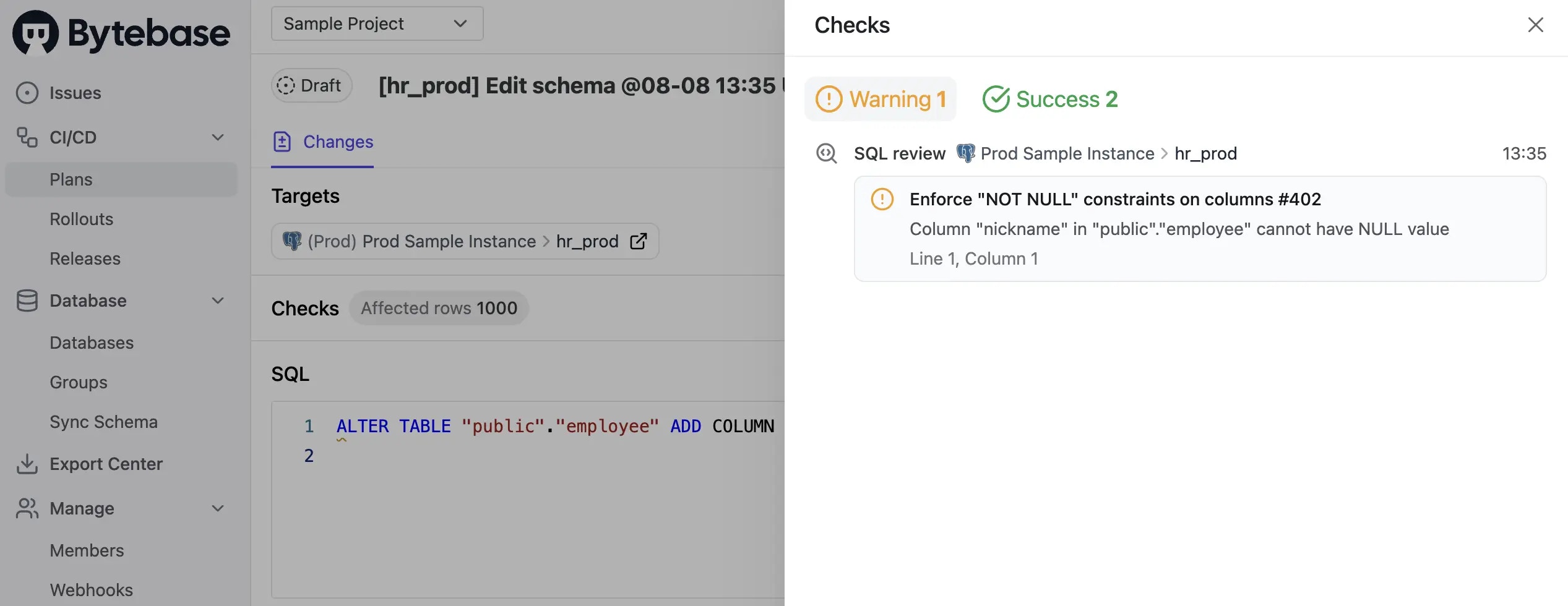Viewport: 1568px width, 606px height.
Task: Close the Checks panel
Action: click(x=1536, y=25)
